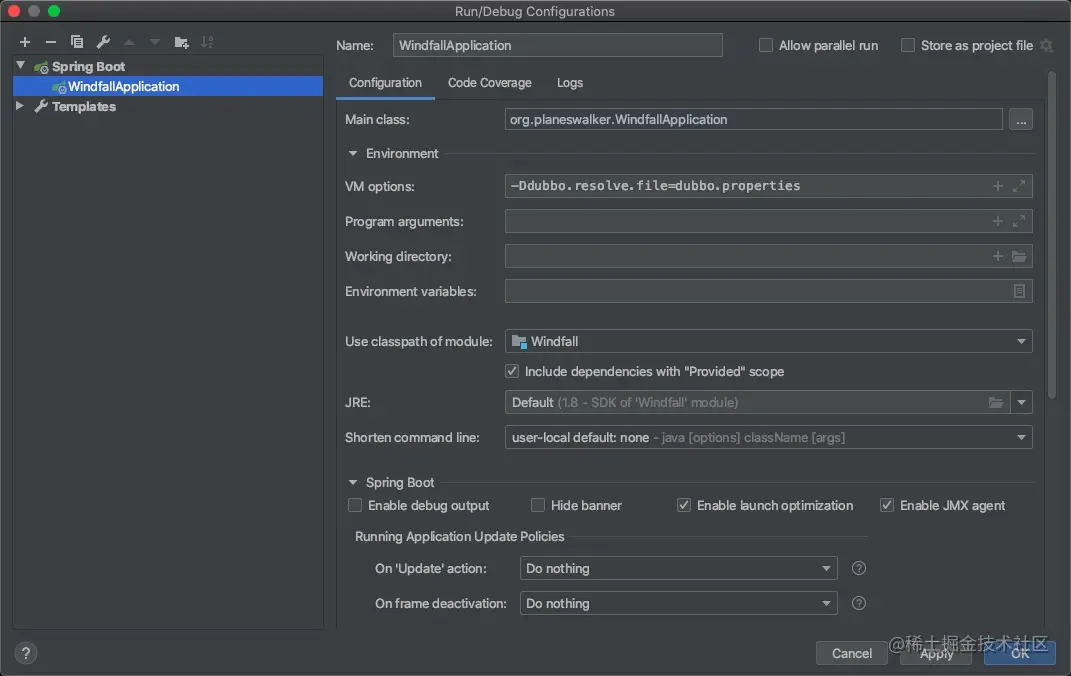Open edit templates wrench icon
Screen dimensions: 1071x676
point(103,42)
